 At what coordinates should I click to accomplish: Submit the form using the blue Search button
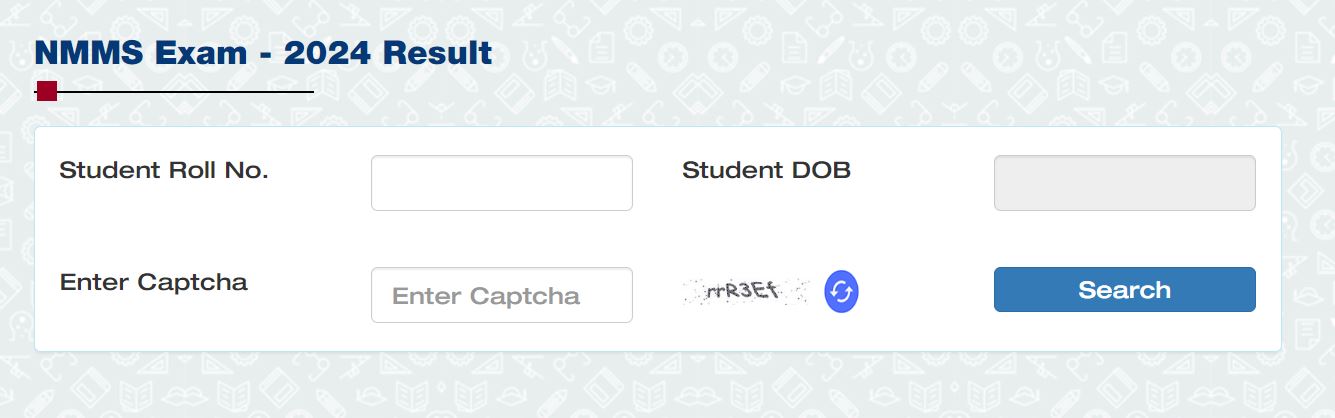1124,290
